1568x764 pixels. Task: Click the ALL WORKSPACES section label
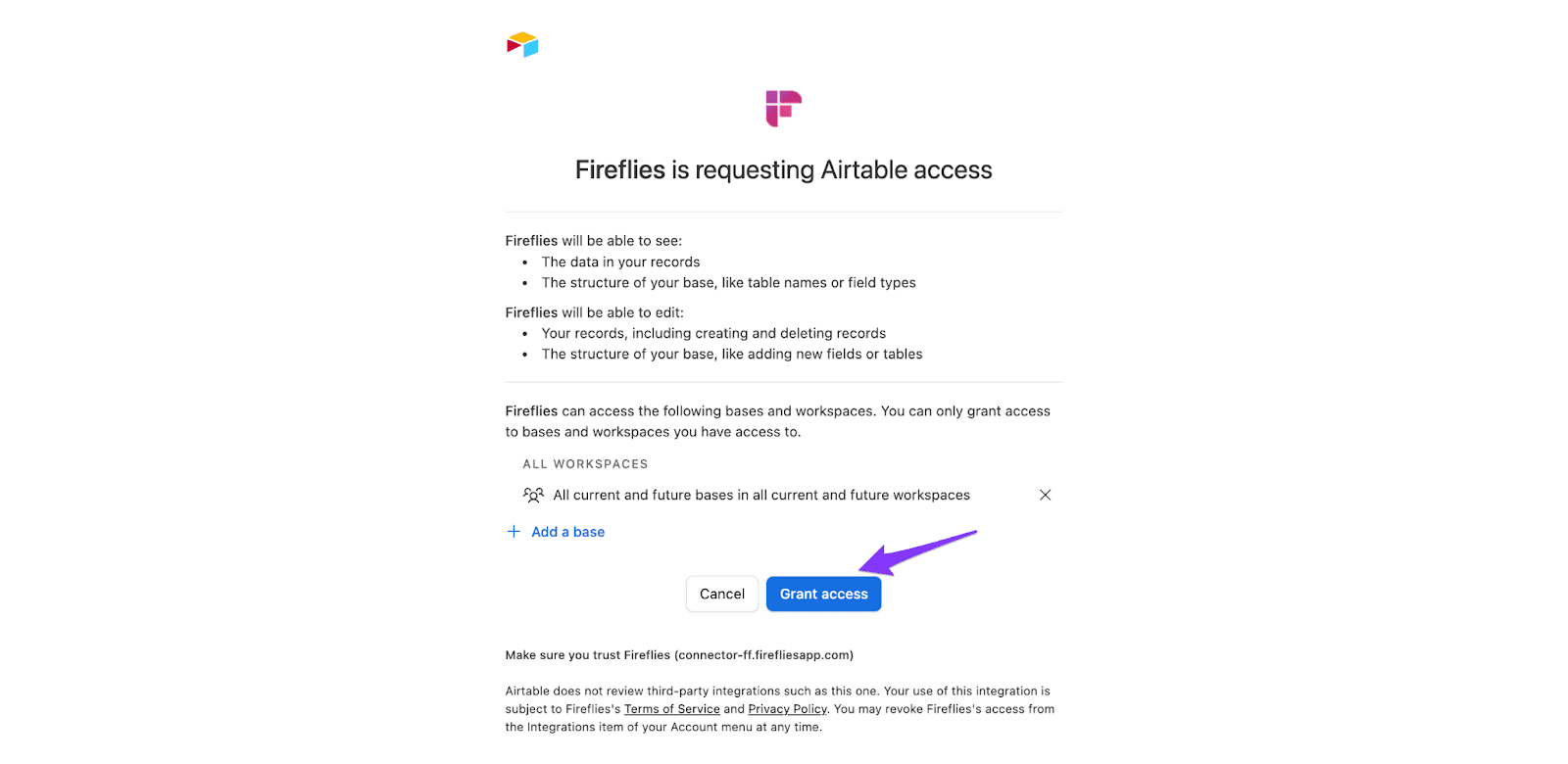(x=585, y=464)
